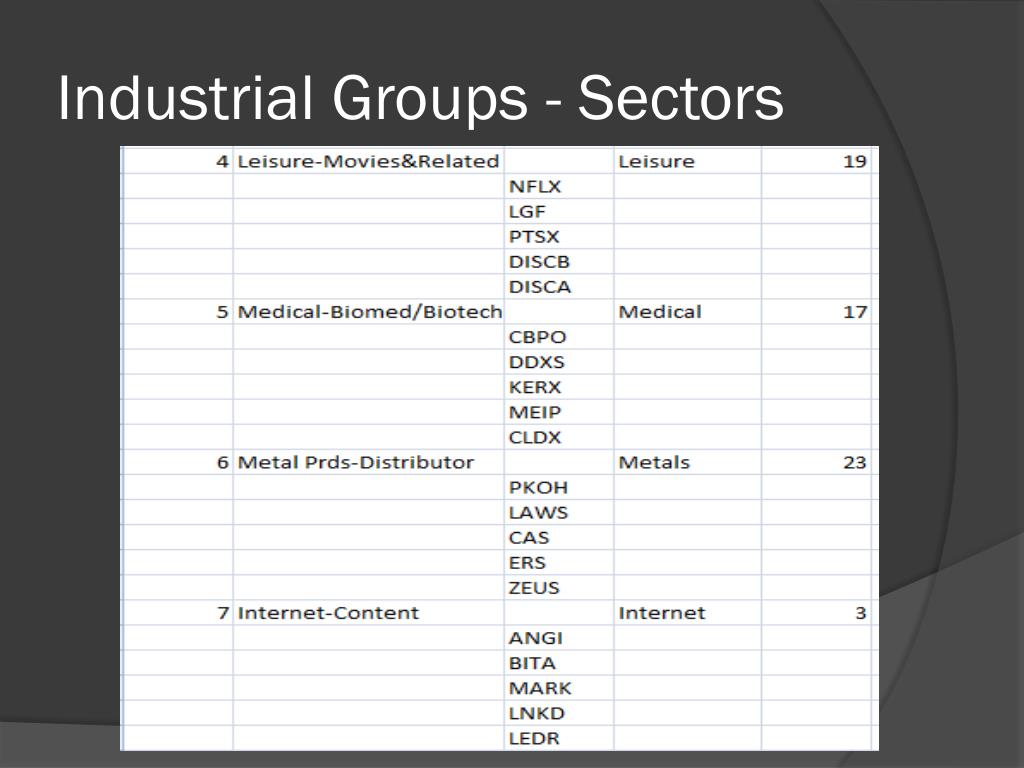Select the BITA ticker cell
This screenshot has width=1024, height=768.
559,663
